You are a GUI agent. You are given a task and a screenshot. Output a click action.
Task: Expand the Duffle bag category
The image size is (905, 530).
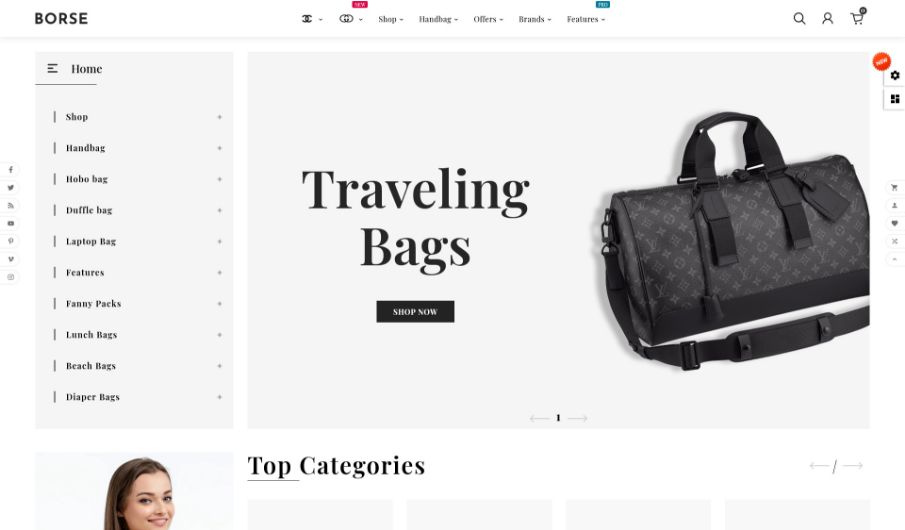[219, 210]
